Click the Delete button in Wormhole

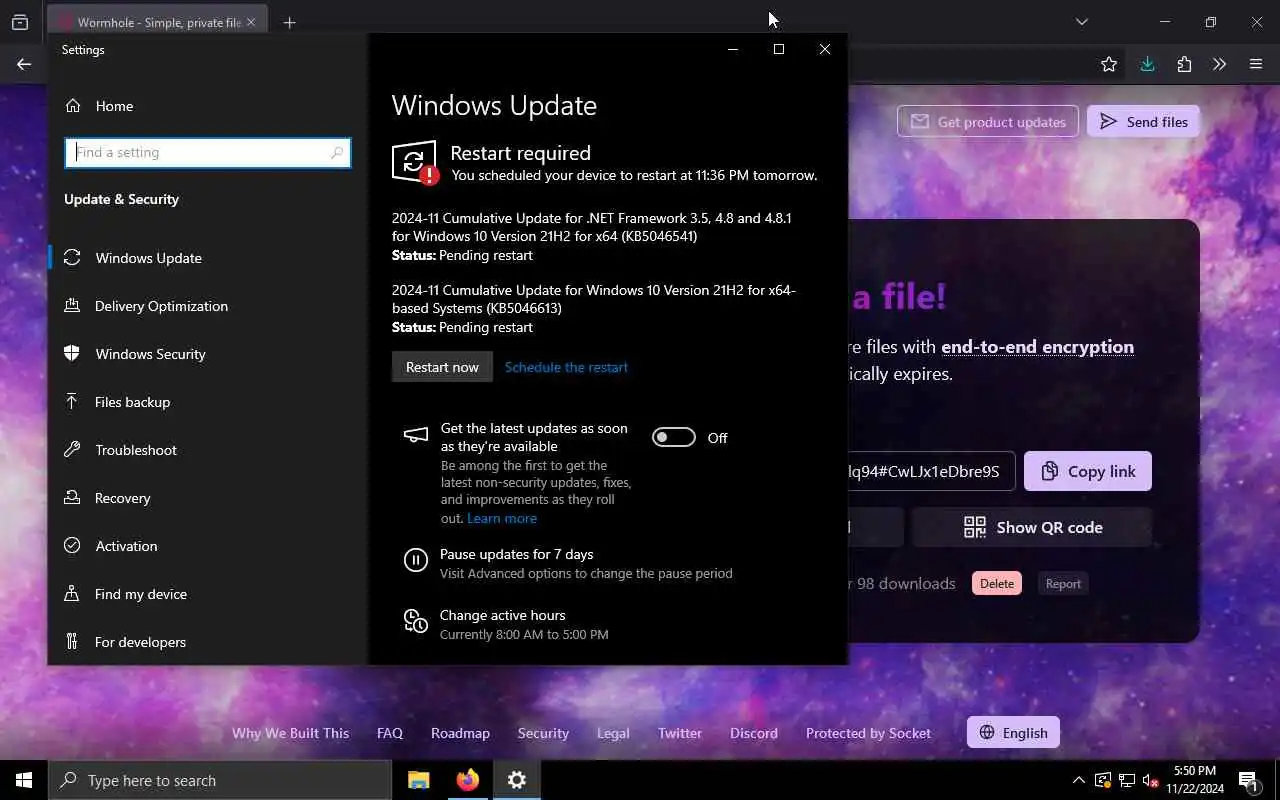click(x=997, y=584)
